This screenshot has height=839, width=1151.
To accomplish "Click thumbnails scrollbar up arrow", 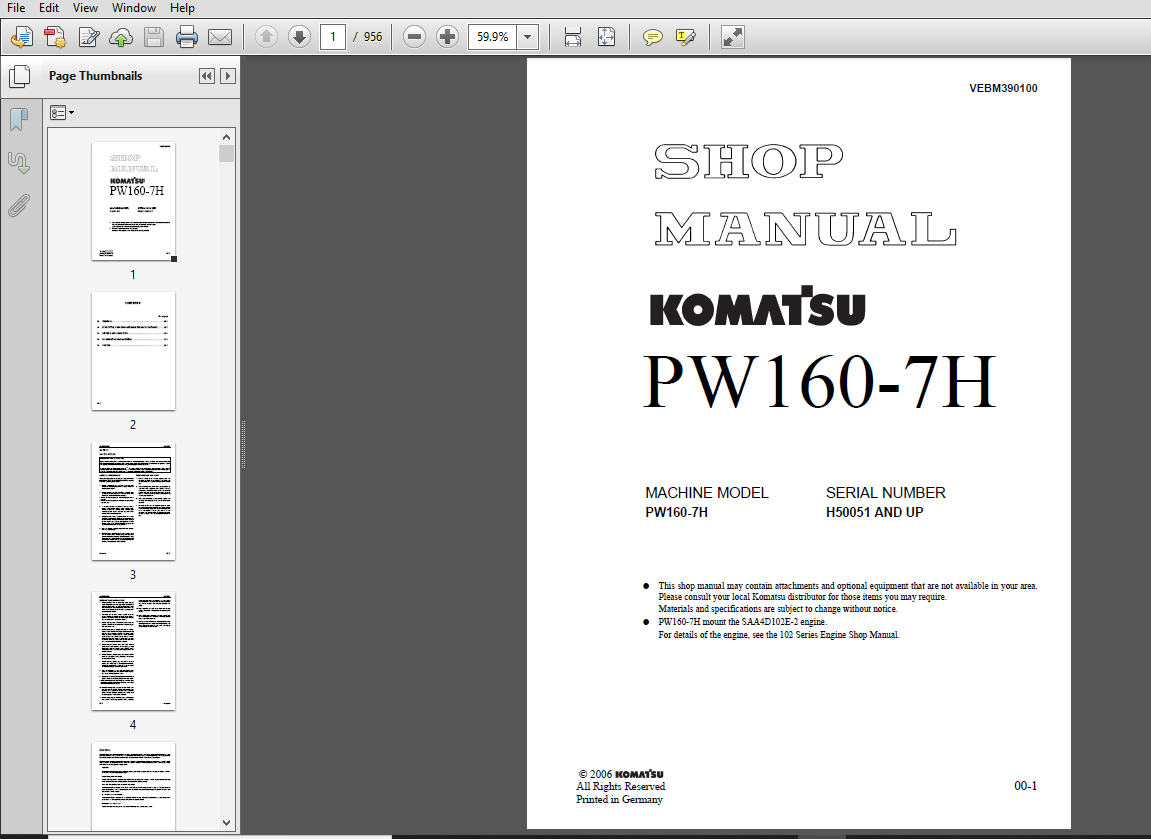I will [x=226, y=137].
